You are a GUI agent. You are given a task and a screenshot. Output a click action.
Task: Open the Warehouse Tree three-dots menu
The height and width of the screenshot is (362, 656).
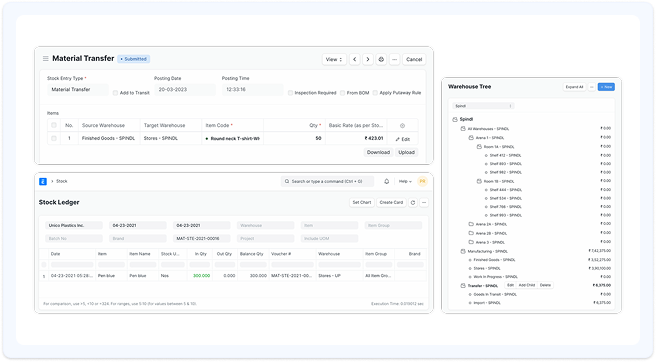(592, 87)
